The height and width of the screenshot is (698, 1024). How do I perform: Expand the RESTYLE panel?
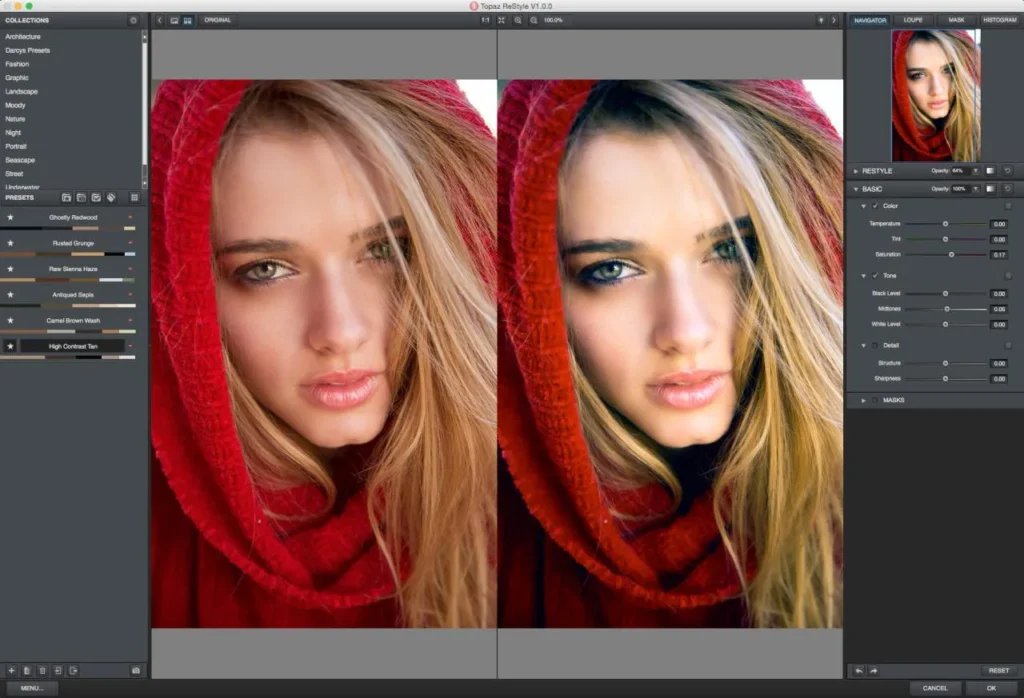coord(854,170)
